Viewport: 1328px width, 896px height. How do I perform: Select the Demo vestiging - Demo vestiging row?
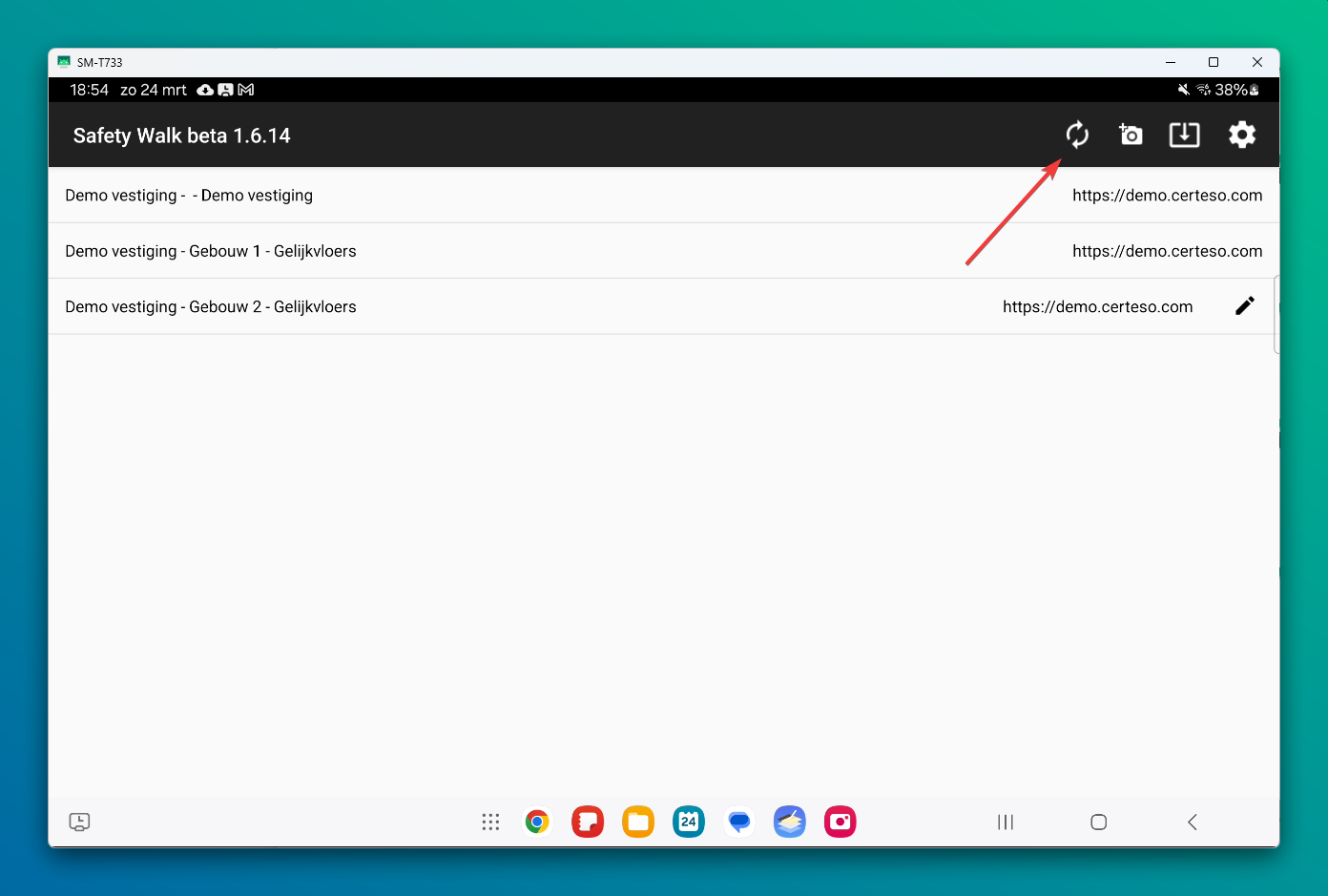[189, 196]
